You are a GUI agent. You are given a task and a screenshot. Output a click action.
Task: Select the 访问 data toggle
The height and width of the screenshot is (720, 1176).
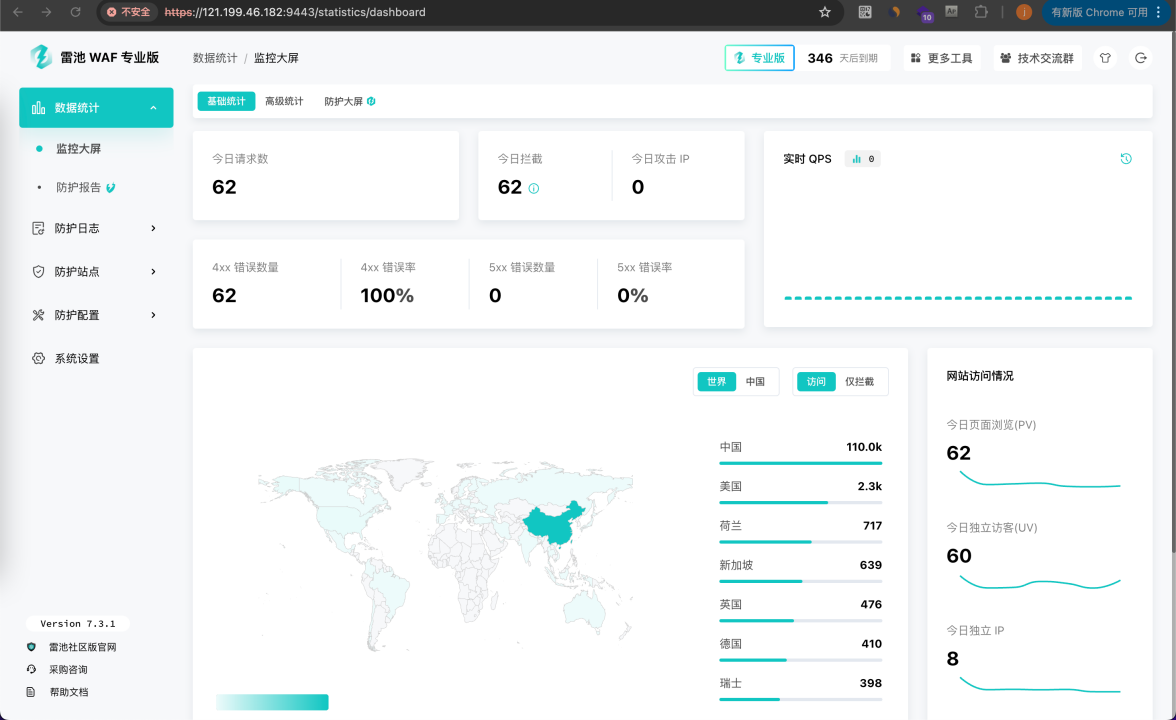point(816,382)
